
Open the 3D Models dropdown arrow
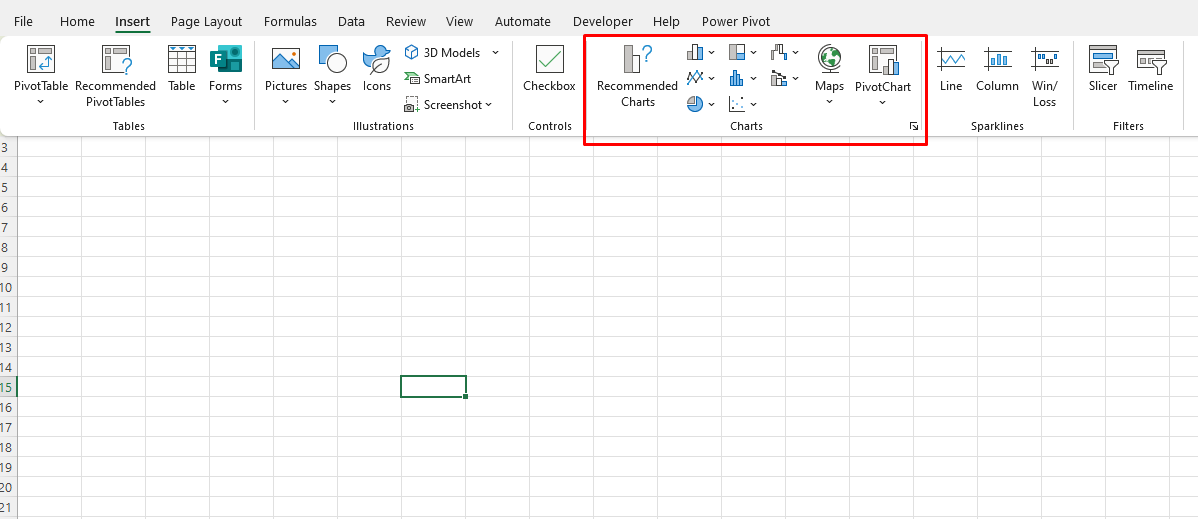coord(495,53)
